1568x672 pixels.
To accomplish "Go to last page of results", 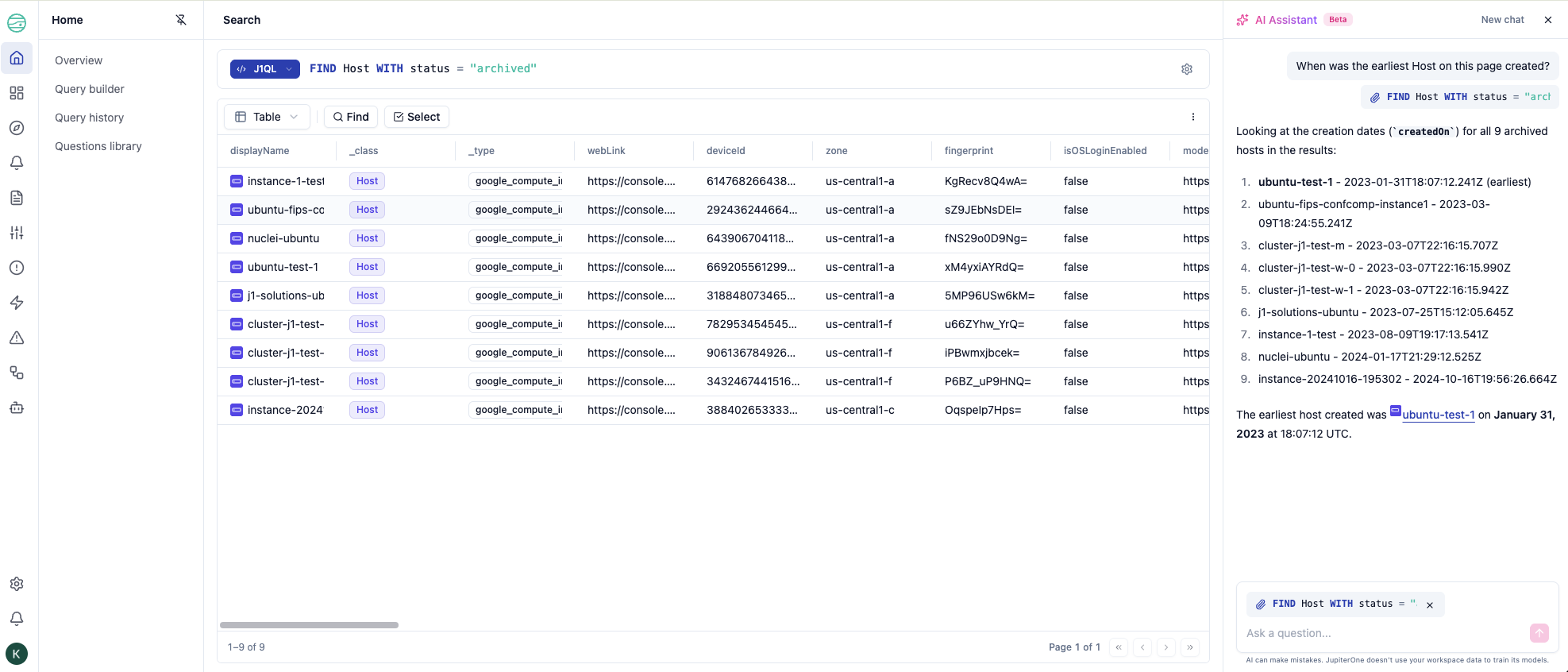I will coord(1190,647).
